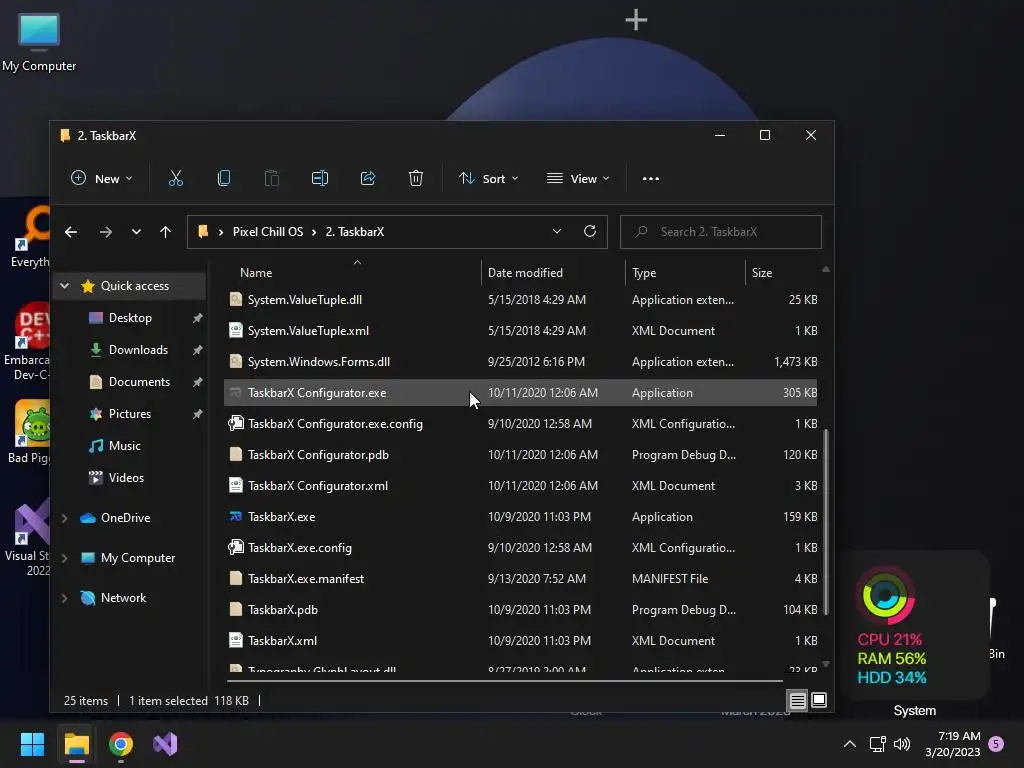Viewport: 1024px width, 768px height.
Task: Select the Embarcadero Dev-C++ desktop shortcut
Action: [x=26, y=342]
